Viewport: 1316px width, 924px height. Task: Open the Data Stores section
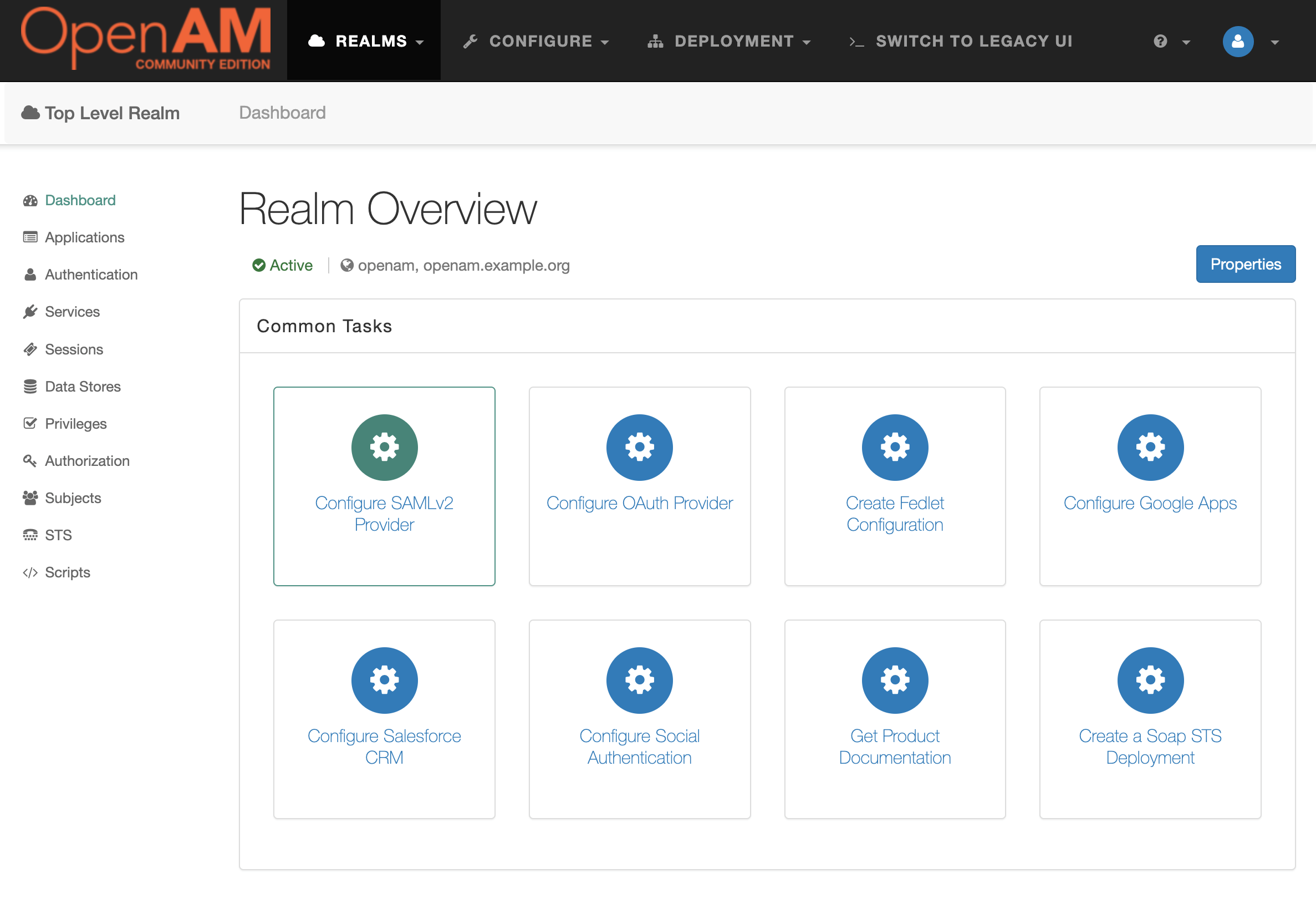pos(83,386)
